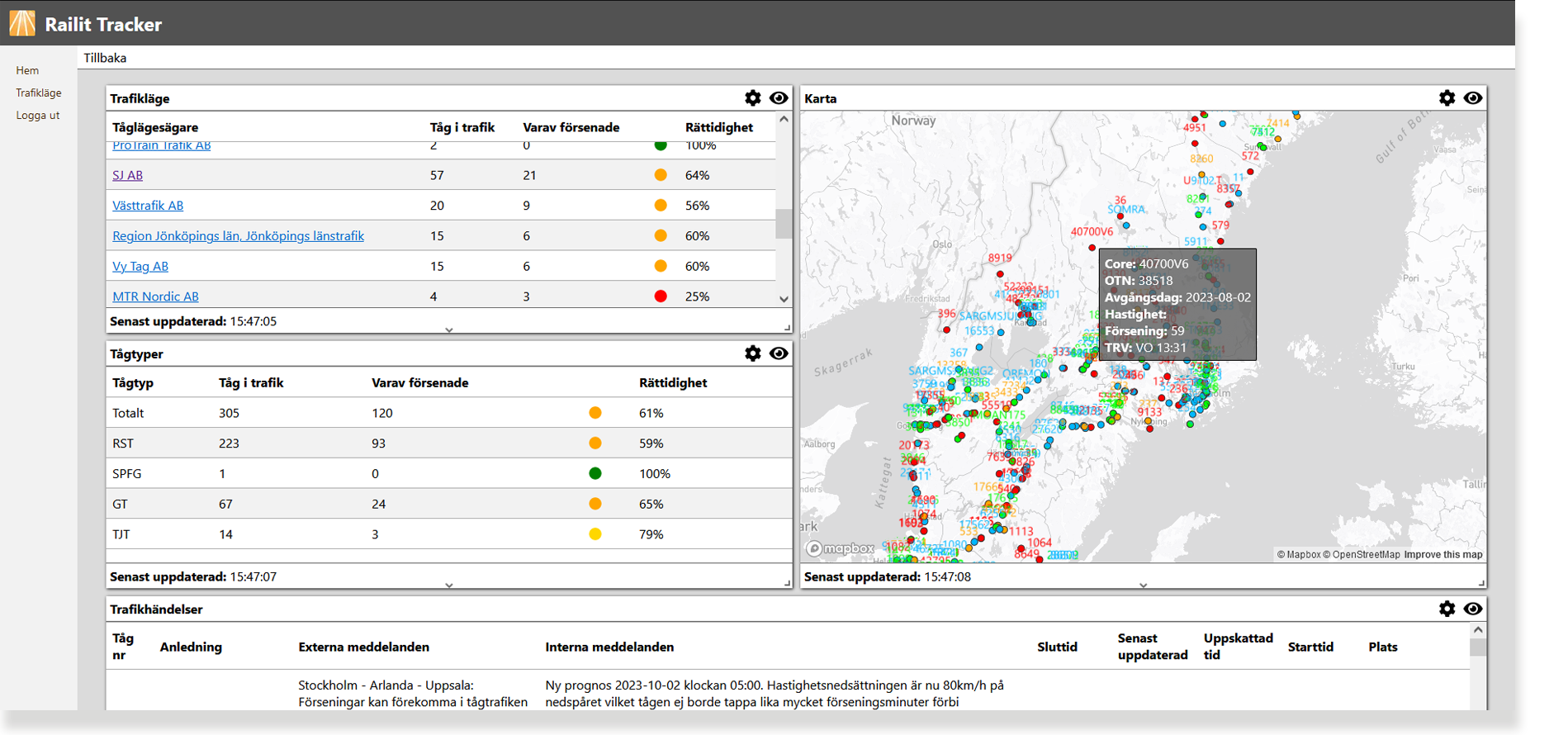This screenshot has height=735, width=1568.
Task: Click the Mapbox logo on the map
Action: (841, 548)
